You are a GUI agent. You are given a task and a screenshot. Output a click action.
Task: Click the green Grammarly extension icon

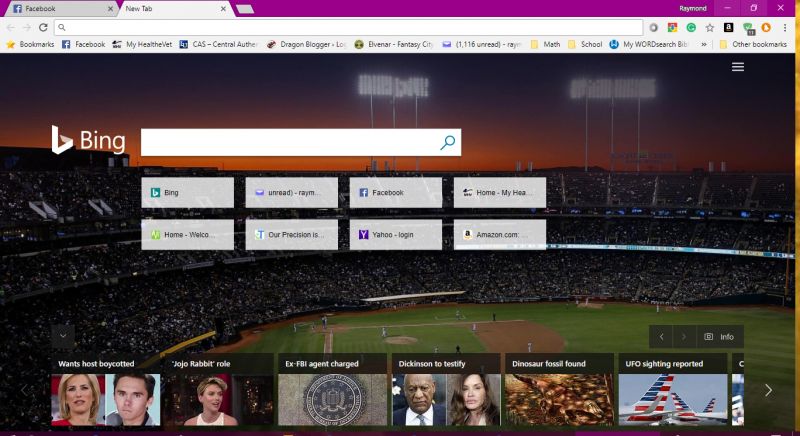pyautogui.click(x=691, y=28)
